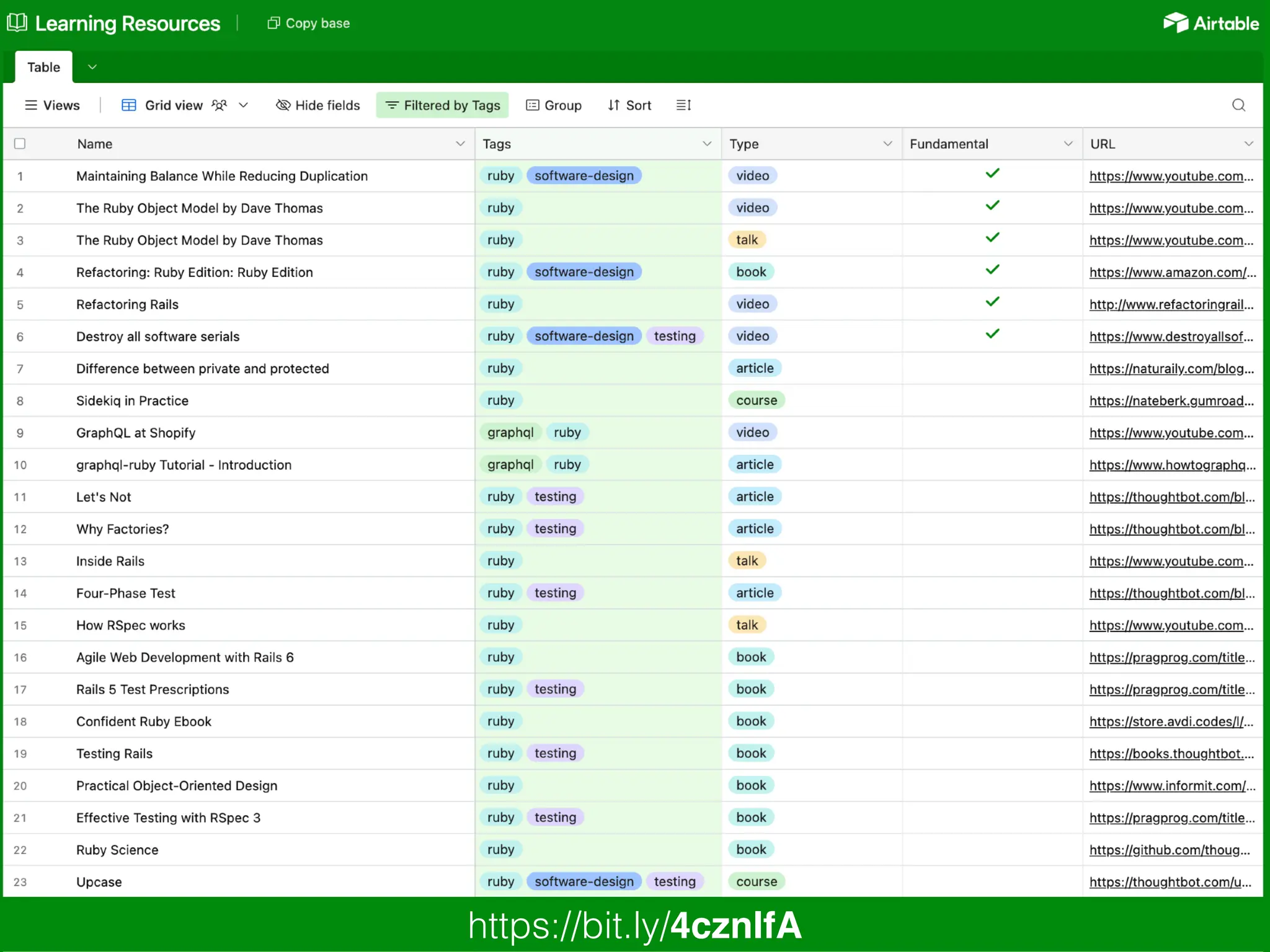This screenshot has width=1270, height=952.
Task: Click the Copy base button
Action: click(309, 23)
